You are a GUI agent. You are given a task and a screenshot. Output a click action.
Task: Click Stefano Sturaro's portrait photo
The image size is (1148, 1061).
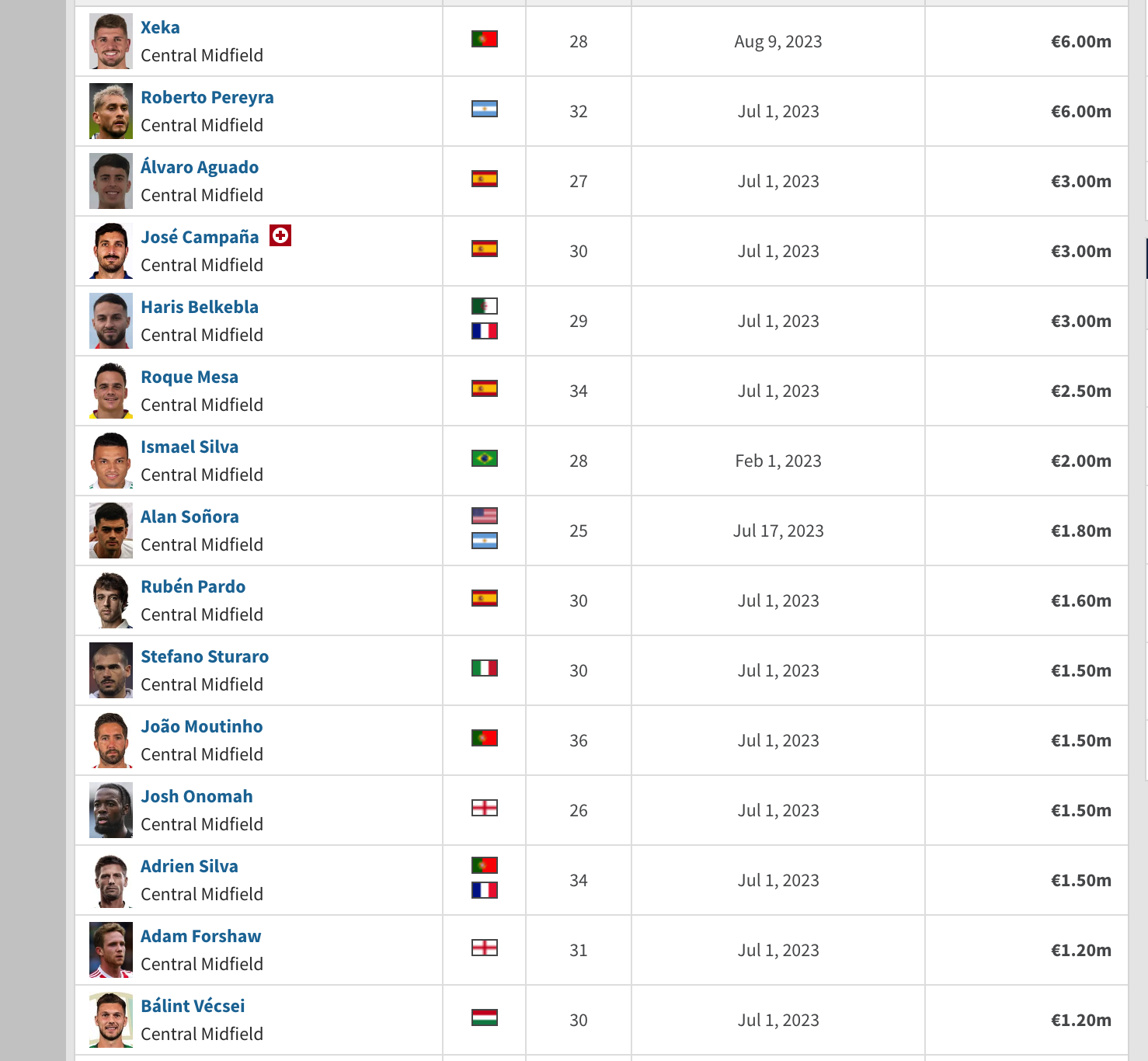point(111,670)
